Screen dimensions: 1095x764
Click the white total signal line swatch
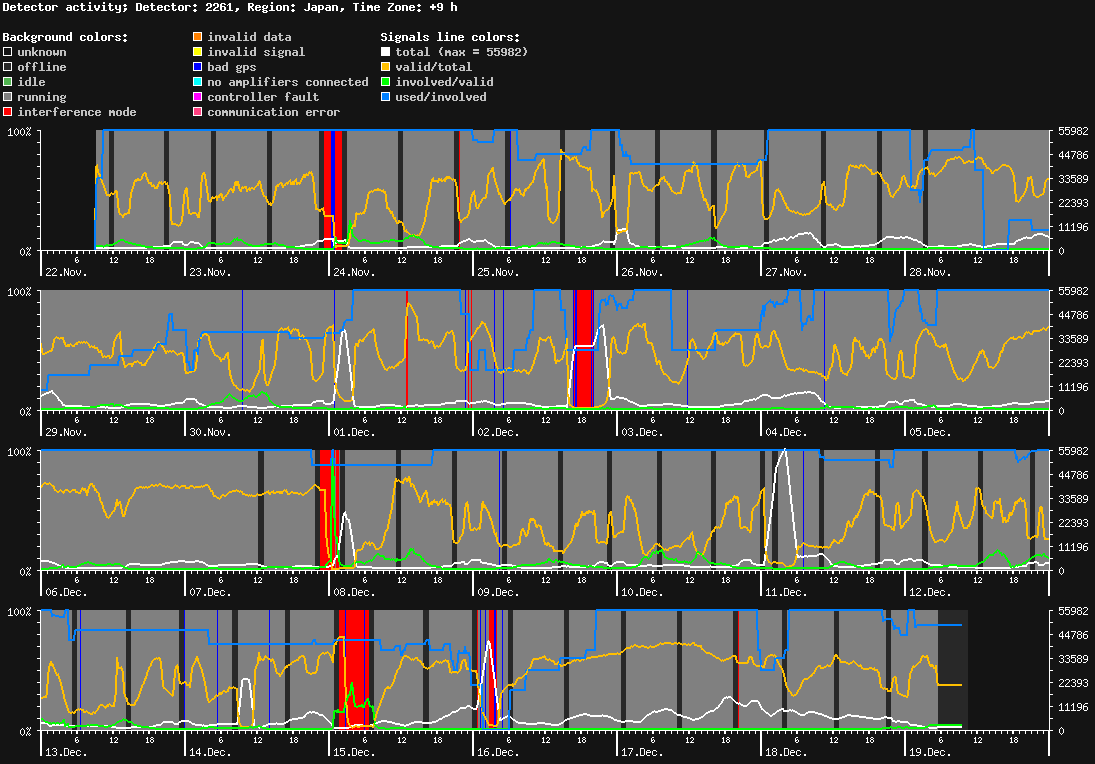(x=386, y=52)
